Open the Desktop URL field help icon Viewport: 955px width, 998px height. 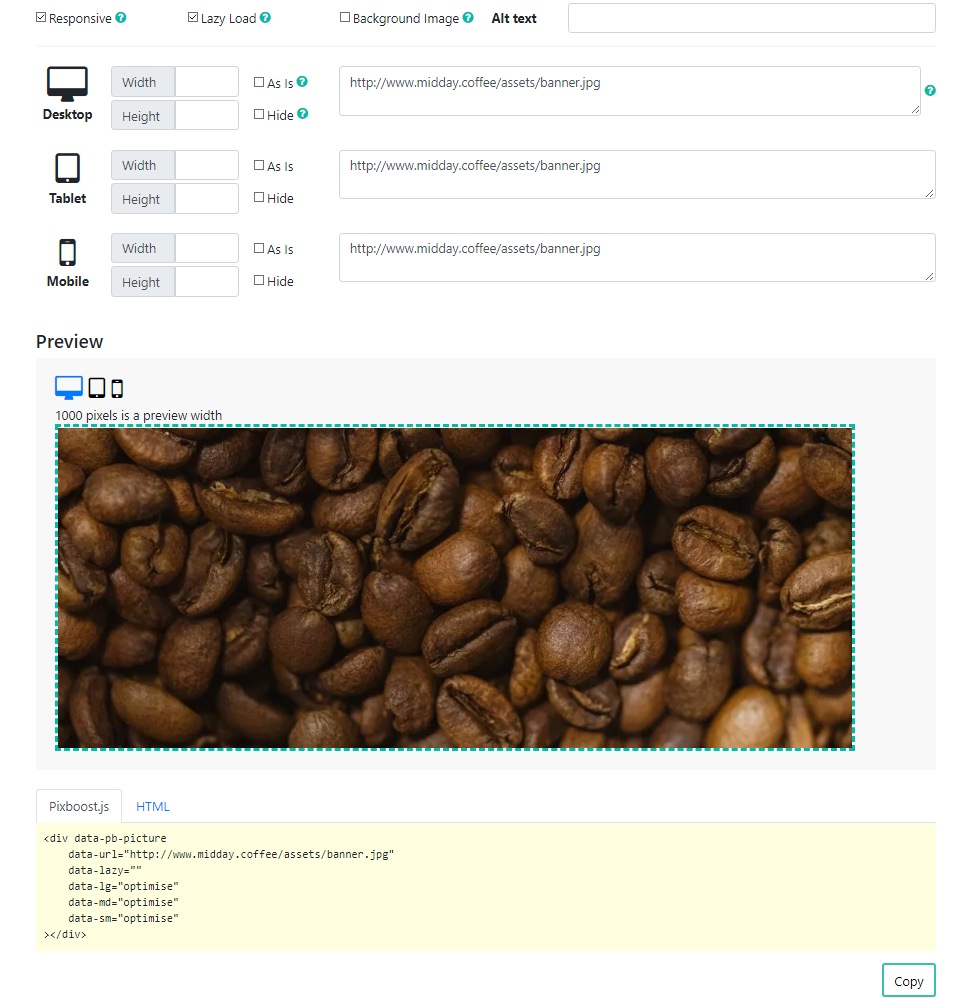[930, 90]
